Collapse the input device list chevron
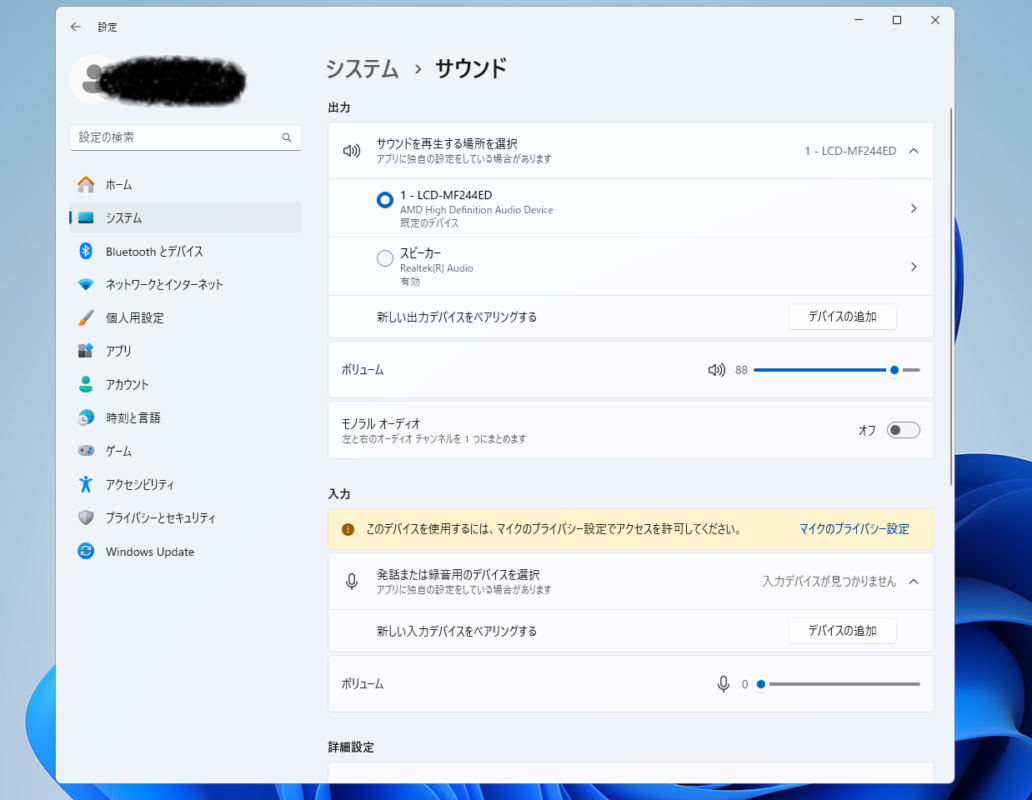1032x800 pixels. coord(914,582)
